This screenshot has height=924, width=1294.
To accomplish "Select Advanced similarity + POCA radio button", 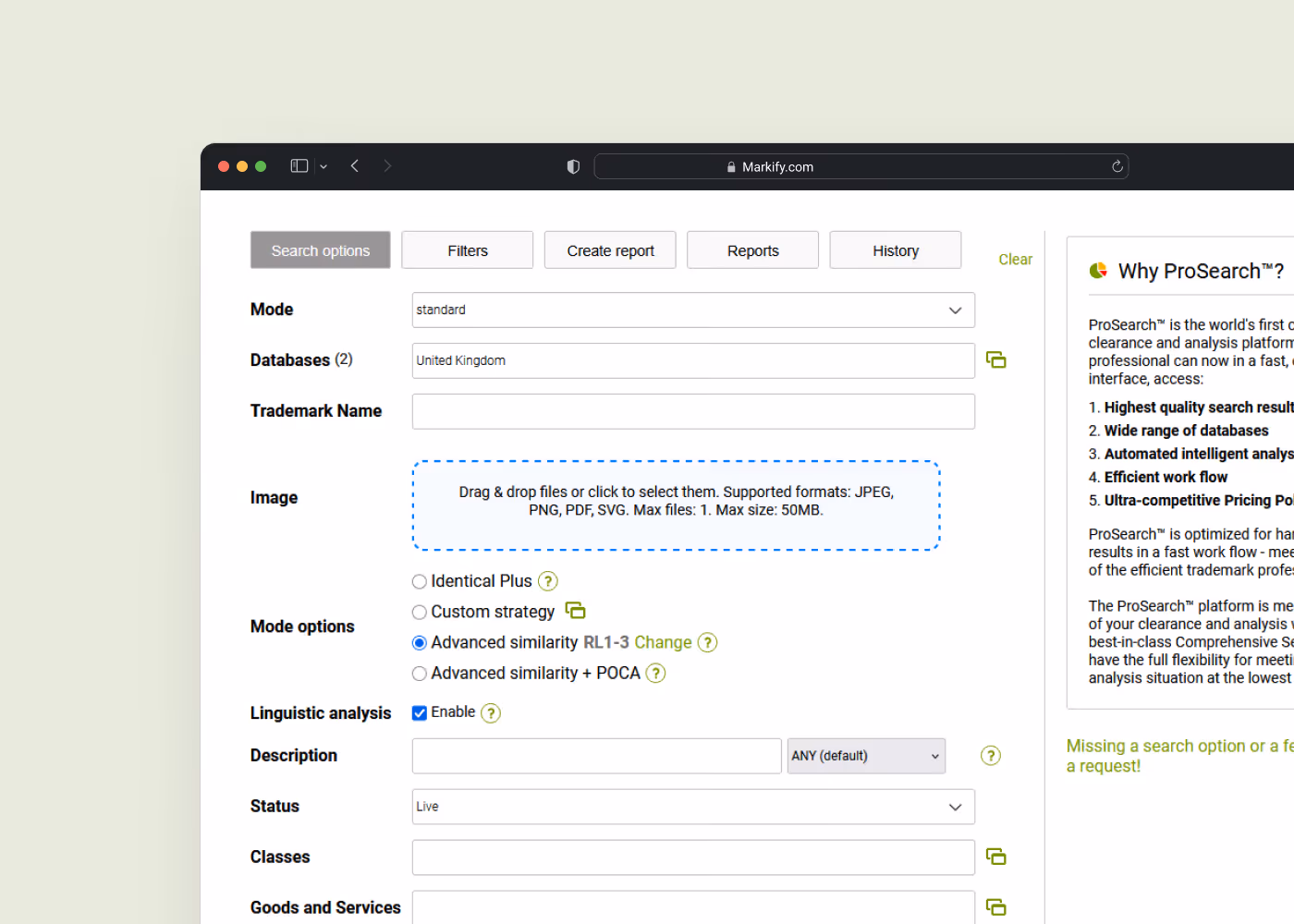I will tap(420, 674).
